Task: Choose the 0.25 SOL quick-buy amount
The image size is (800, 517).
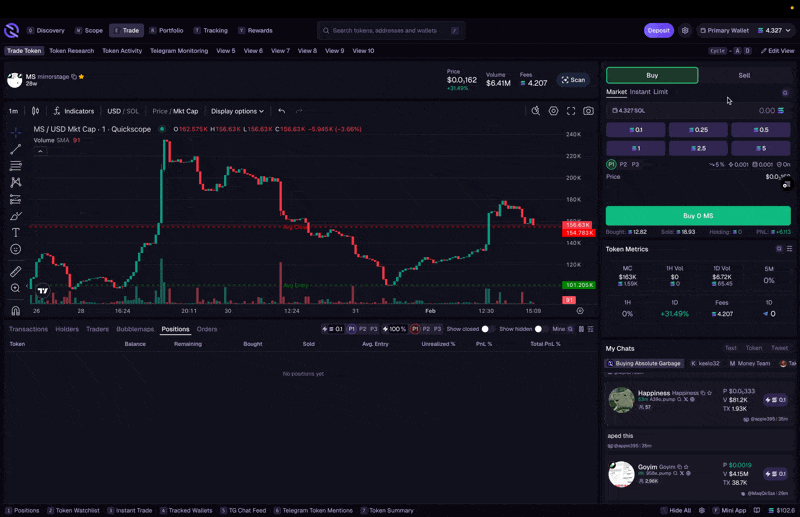Action: (698, 130)
